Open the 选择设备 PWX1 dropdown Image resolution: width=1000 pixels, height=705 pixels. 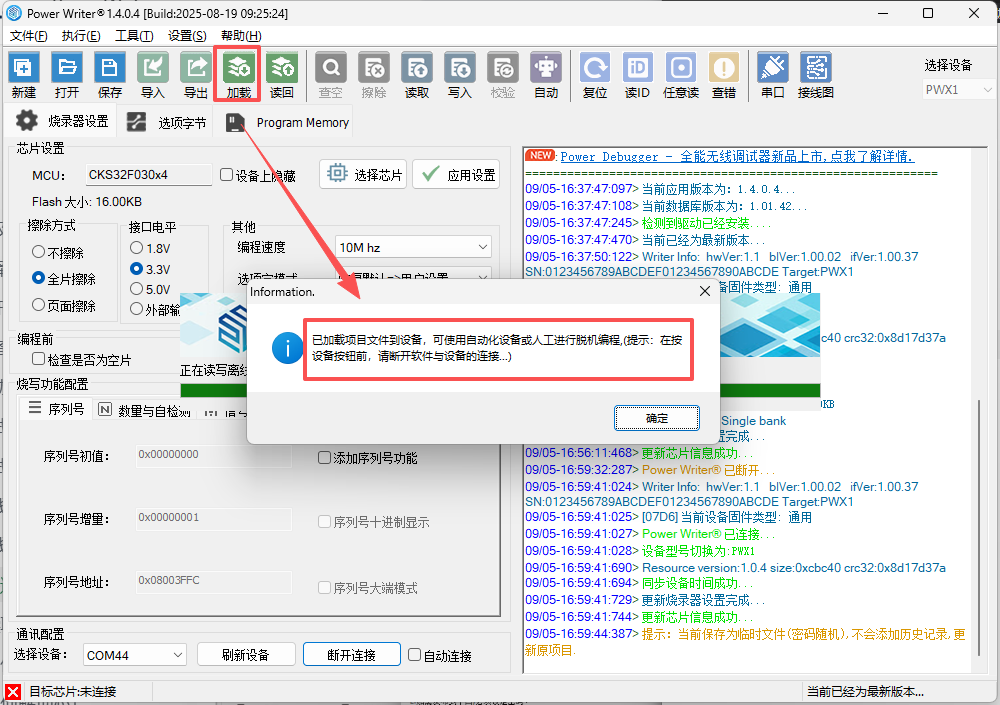click(x=959, y=90)
